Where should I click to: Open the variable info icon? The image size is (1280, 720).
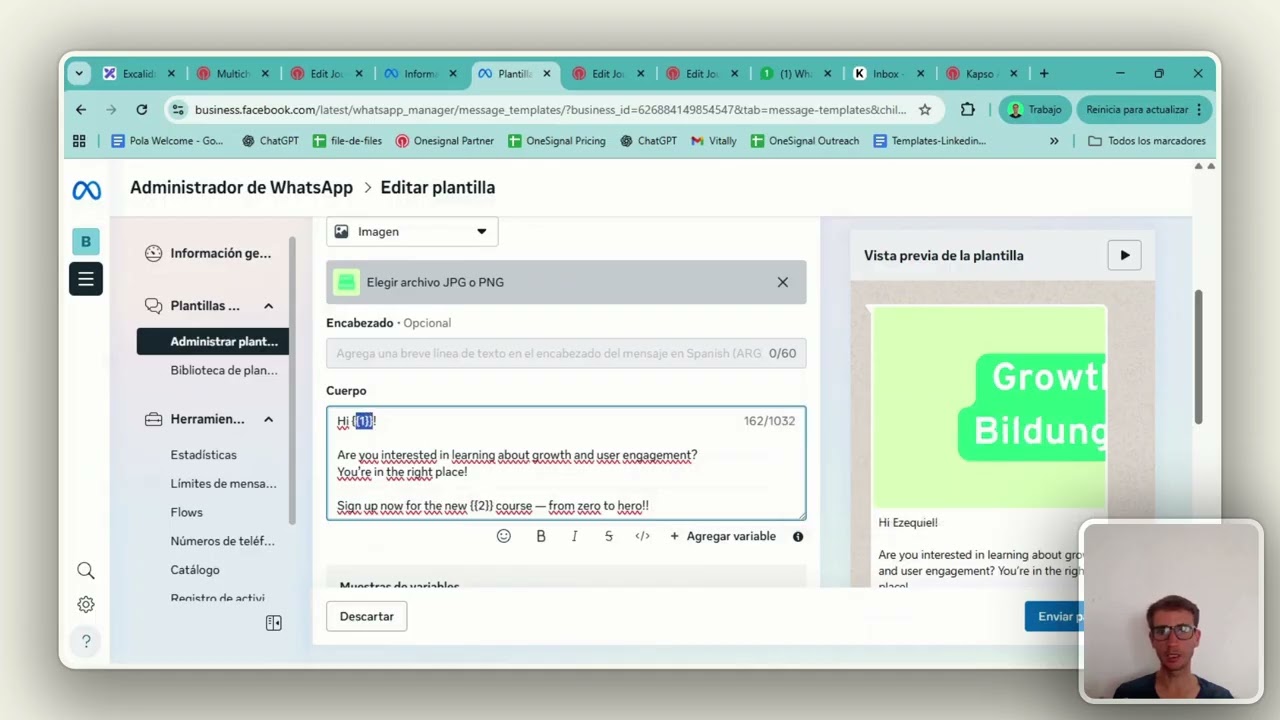tap(798, 536)
